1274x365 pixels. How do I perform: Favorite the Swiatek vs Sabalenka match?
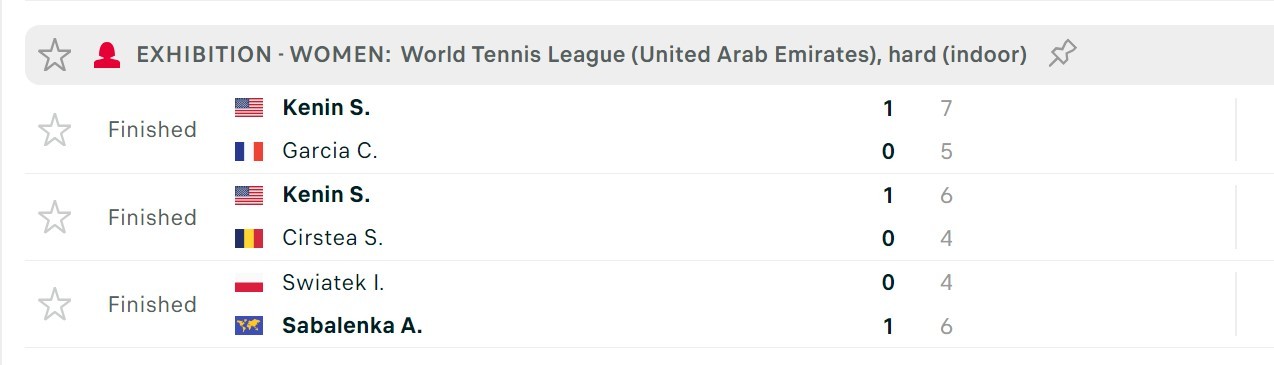[54, 304]
